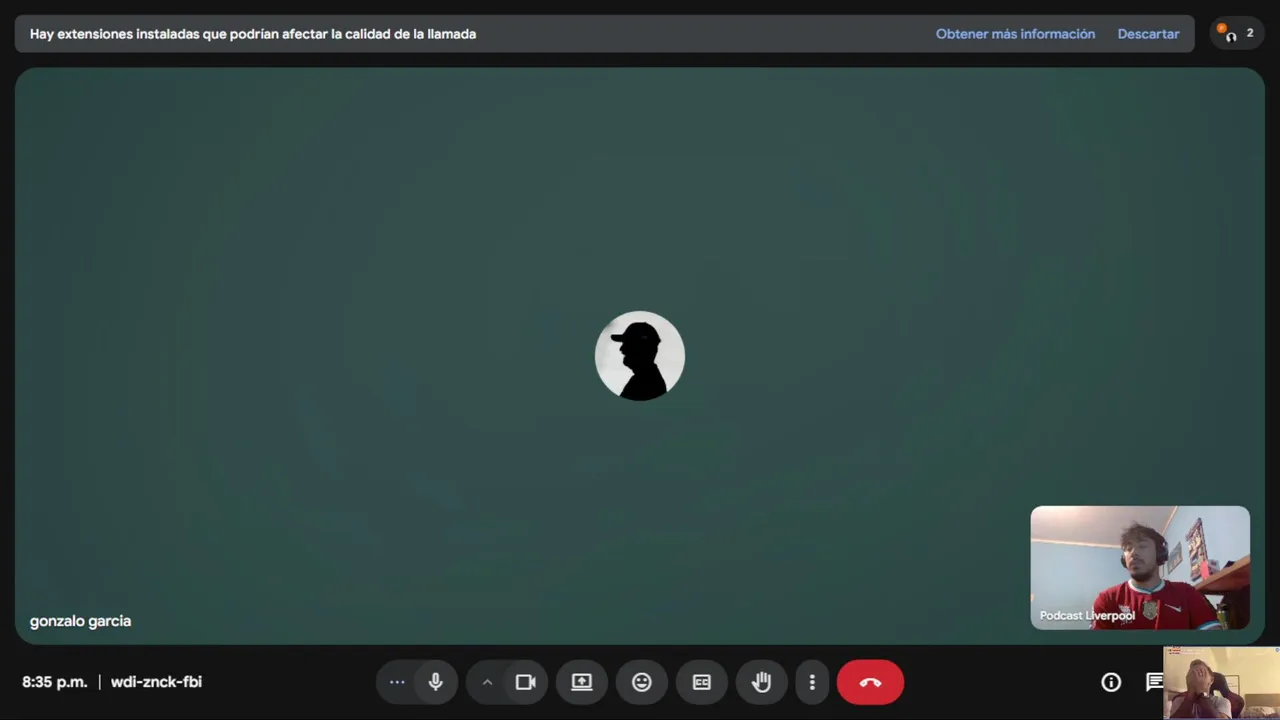Click the extensions warning message text
1280x720 pixels.
click(x=253, y=34)
